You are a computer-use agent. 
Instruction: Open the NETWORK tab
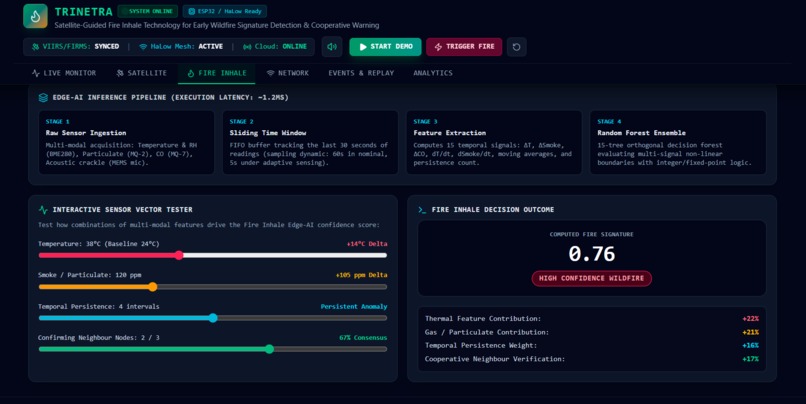pos(288,73)
